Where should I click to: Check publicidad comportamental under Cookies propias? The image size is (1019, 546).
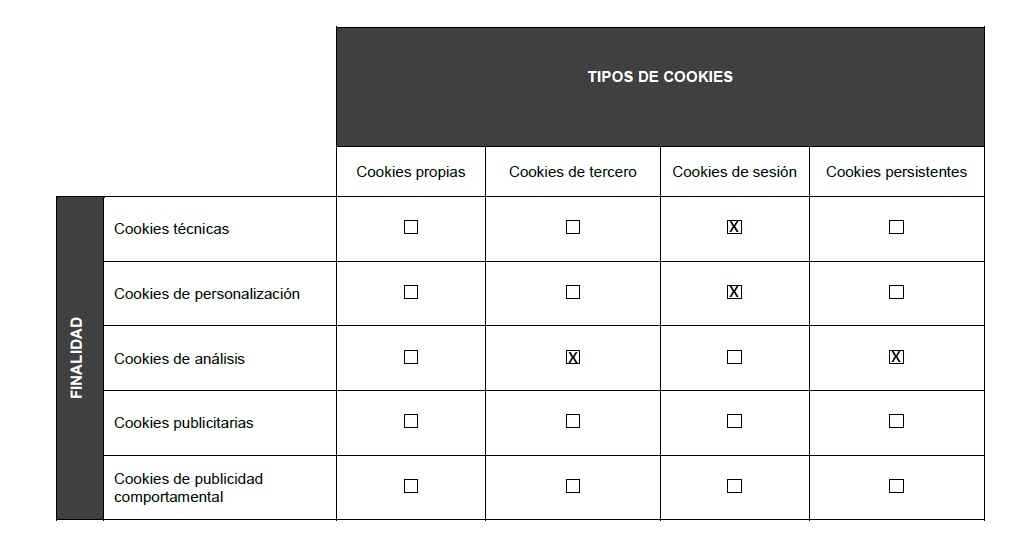click(x=411, y=486)
